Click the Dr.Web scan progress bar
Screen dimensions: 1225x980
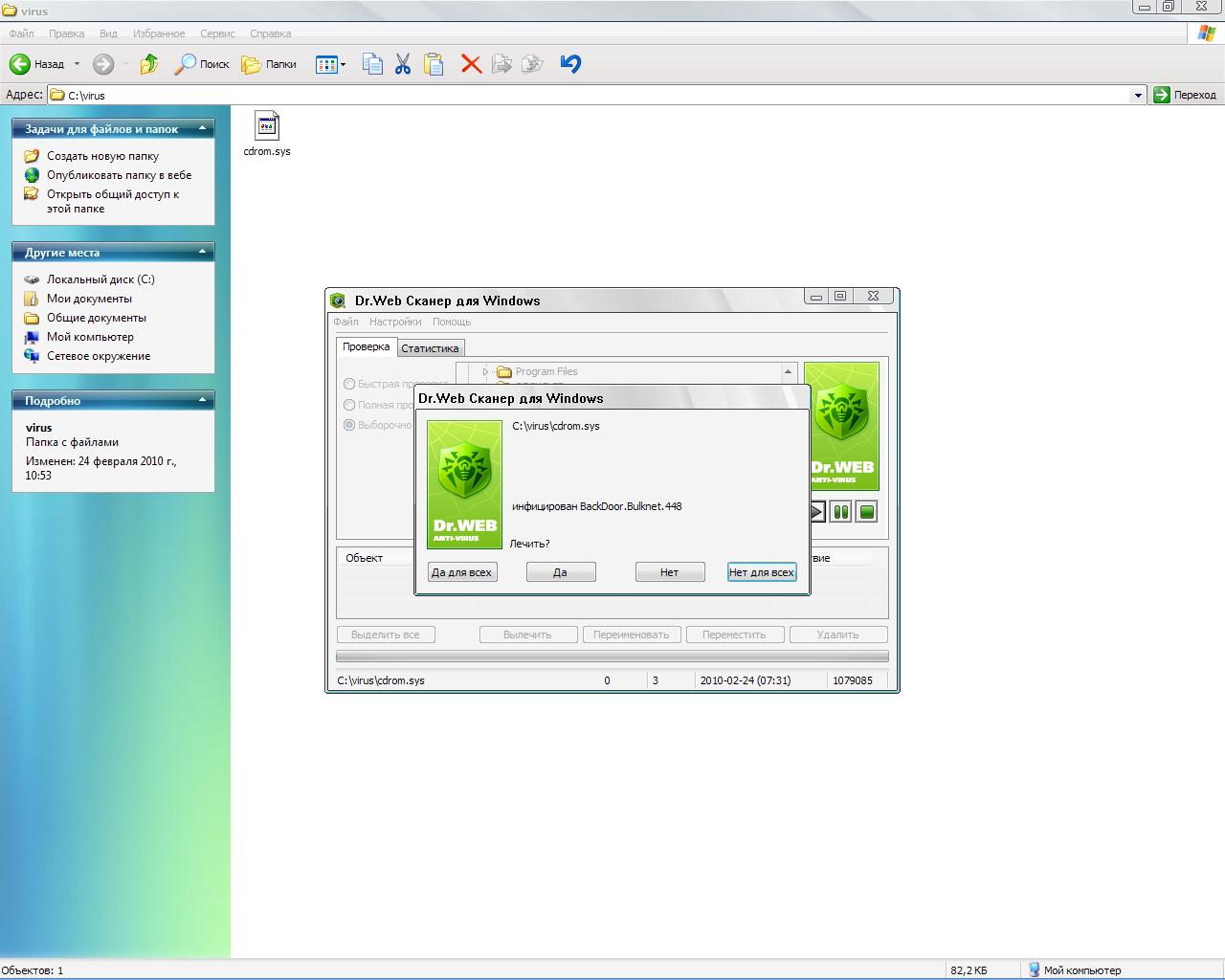tap(612, 657)
